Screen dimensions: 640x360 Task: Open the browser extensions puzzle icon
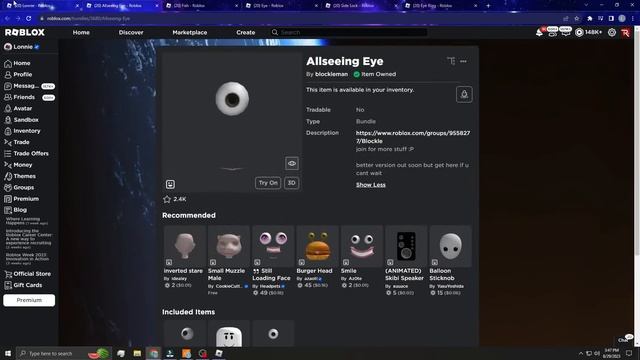[x=589, y=18]
